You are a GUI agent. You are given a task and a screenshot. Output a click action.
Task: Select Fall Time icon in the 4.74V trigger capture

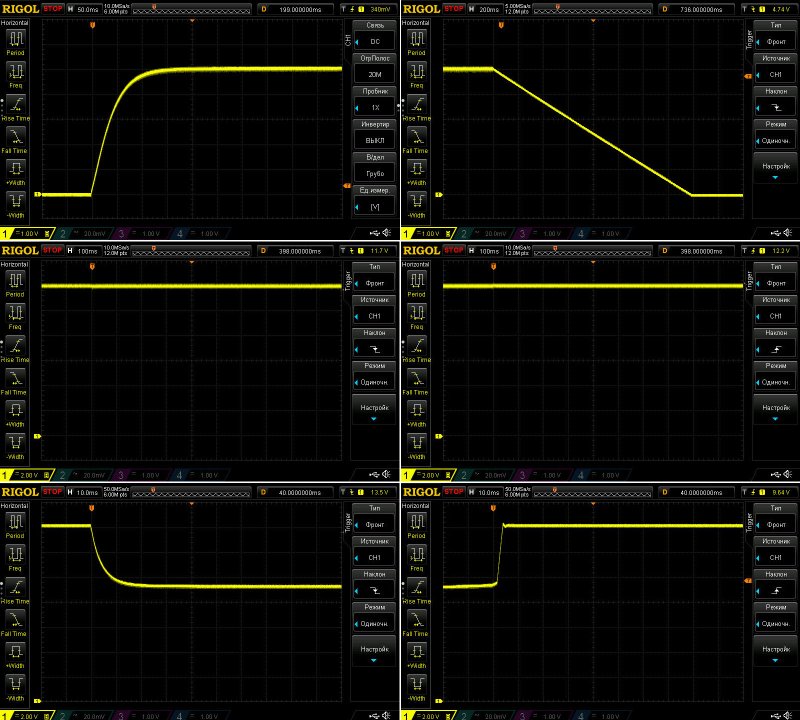[417, 136]
